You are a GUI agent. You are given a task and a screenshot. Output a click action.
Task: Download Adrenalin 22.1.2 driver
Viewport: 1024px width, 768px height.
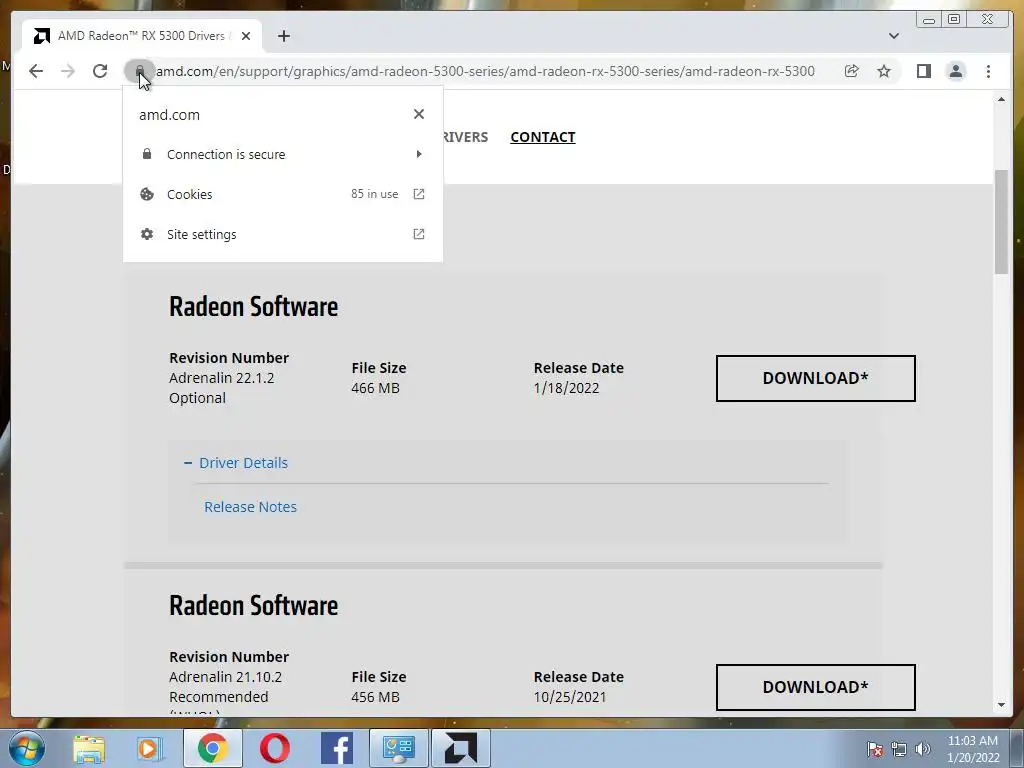pyautogui.click(x=816, y=378)
